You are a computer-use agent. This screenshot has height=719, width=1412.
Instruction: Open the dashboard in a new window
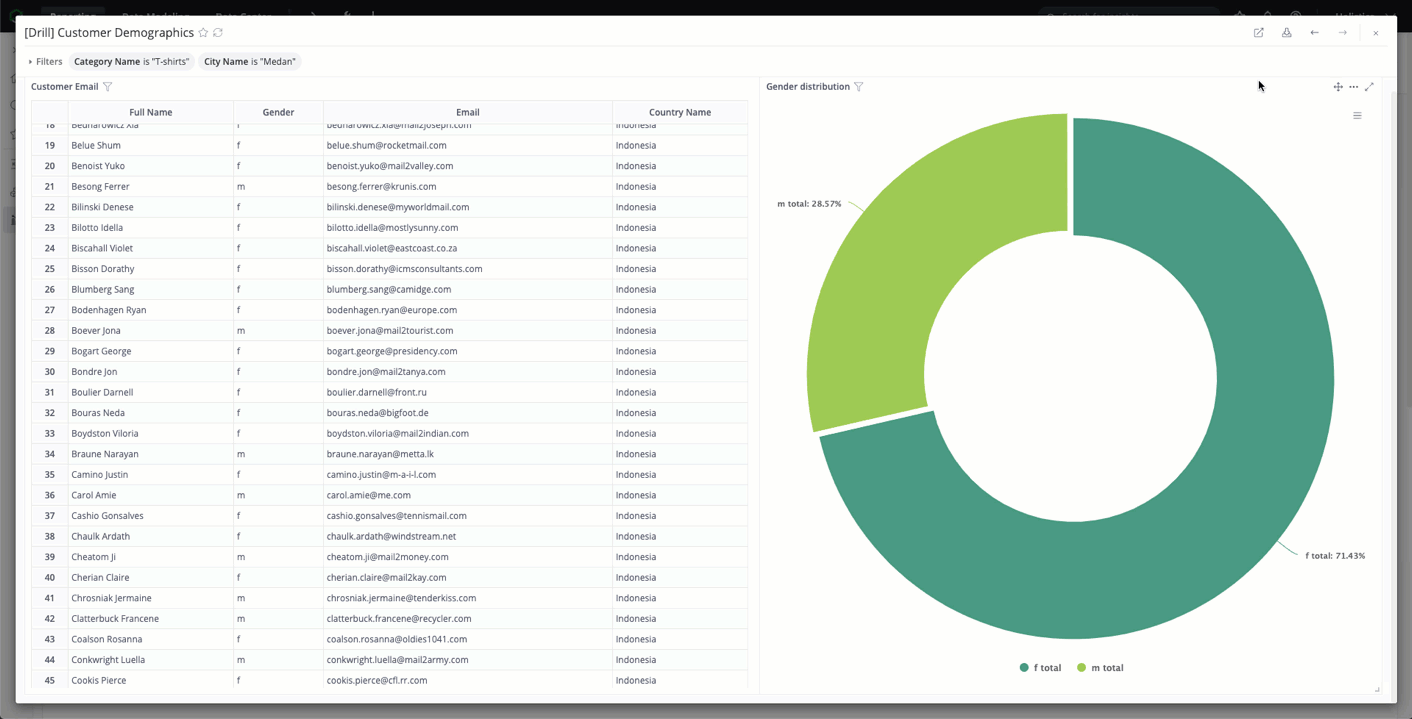[x=1258, y=33]
